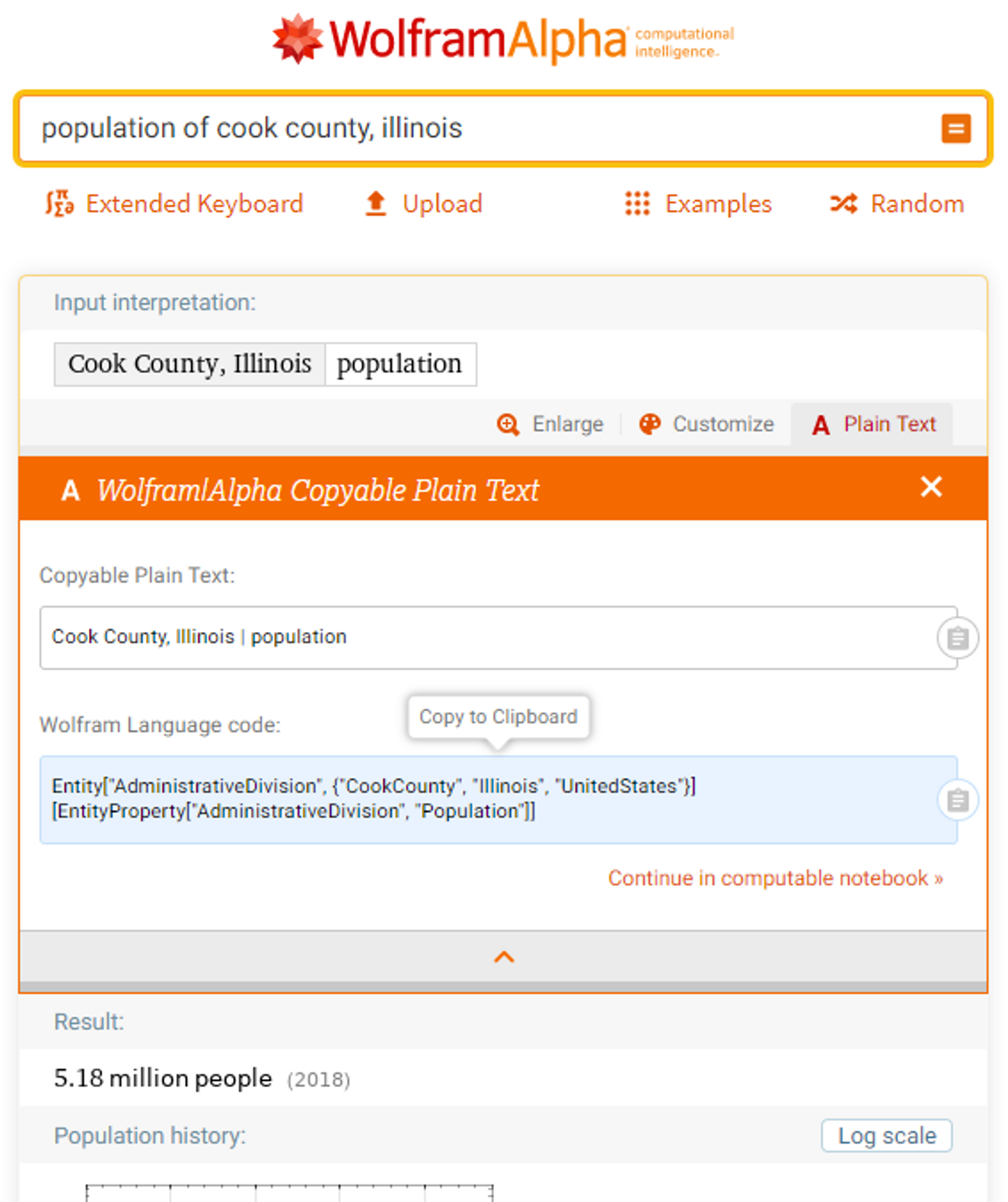Viewport: 1008px width, 1202px height.
Task: Click into the query search field
Action: coord(473,128)
